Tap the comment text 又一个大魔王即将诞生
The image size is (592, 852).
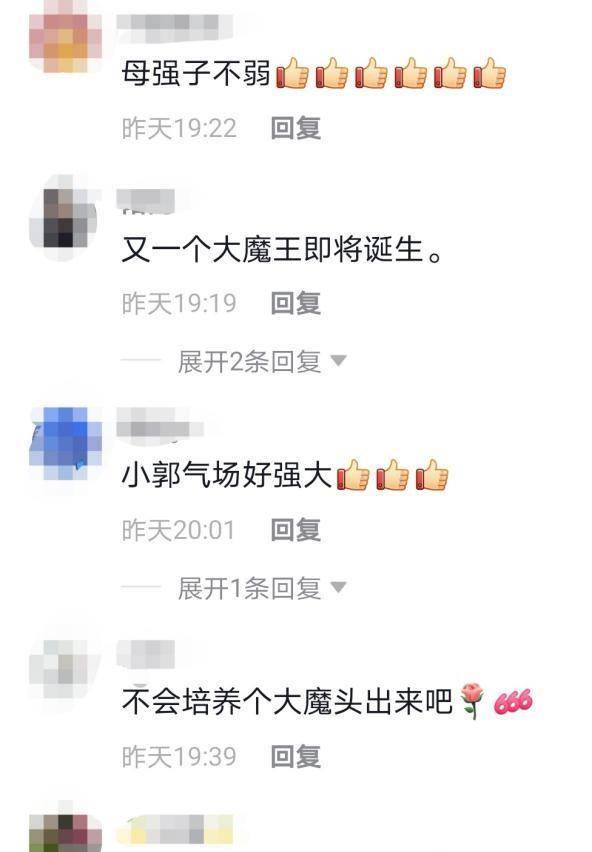[x=281, y=249]
